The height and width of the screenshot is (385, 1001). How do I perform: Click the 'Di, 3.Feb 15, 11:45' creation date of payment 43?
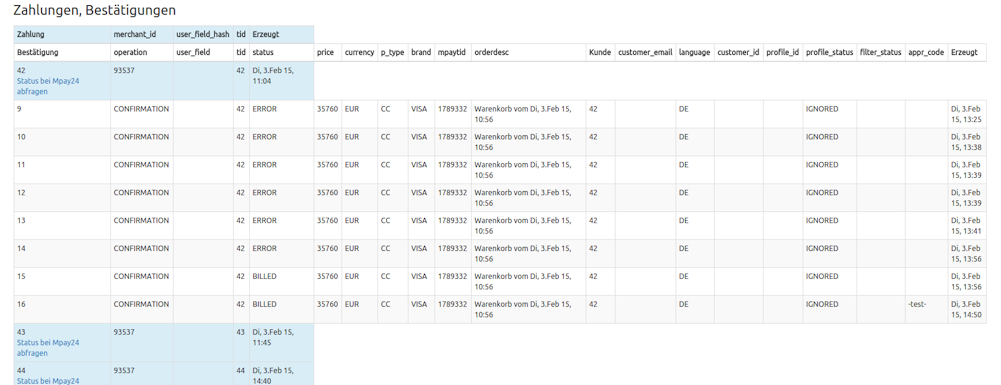273,338
